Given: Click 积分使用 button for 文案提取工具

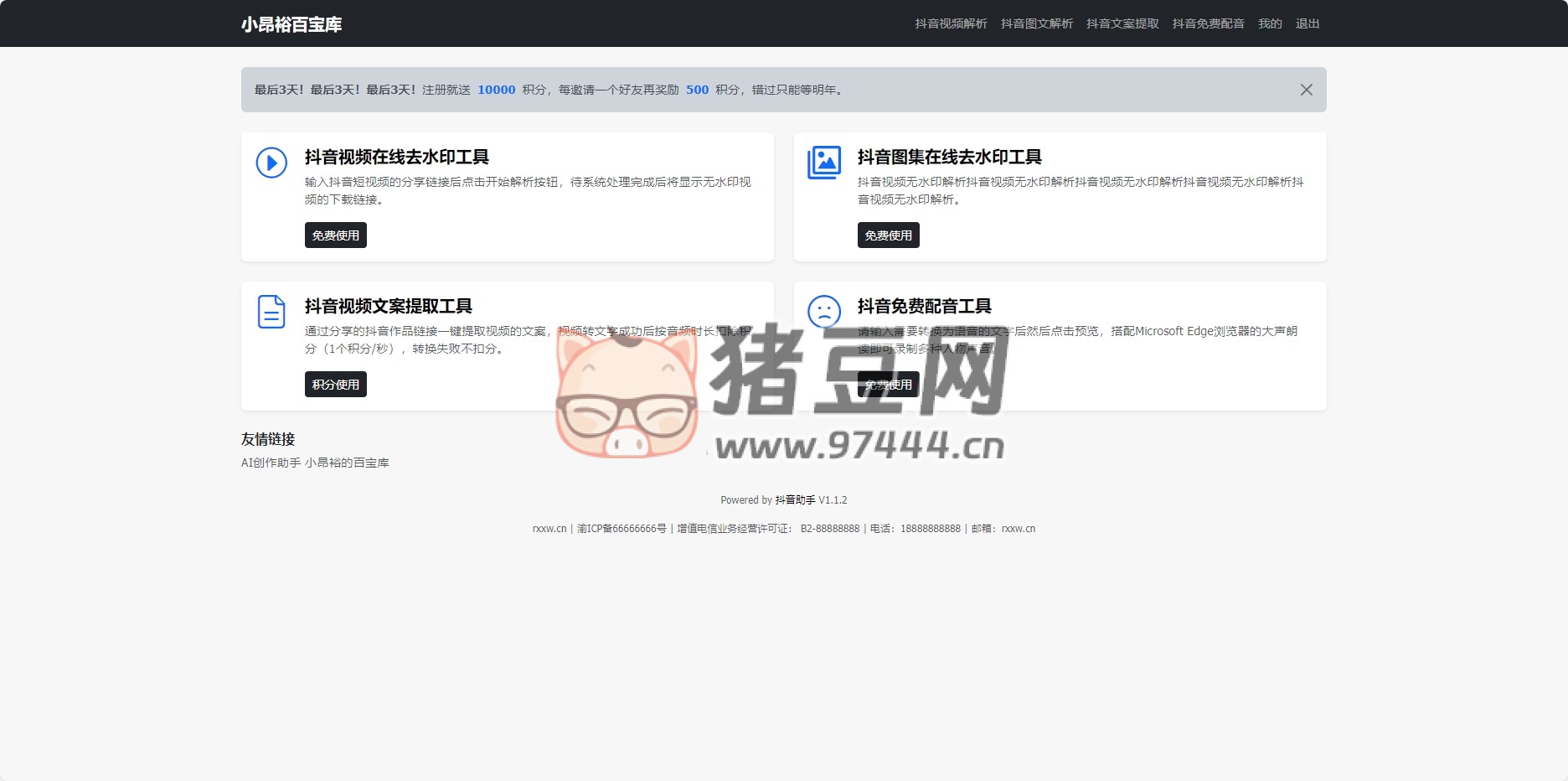Looking at the screenshot, I should tap(335, 385).
